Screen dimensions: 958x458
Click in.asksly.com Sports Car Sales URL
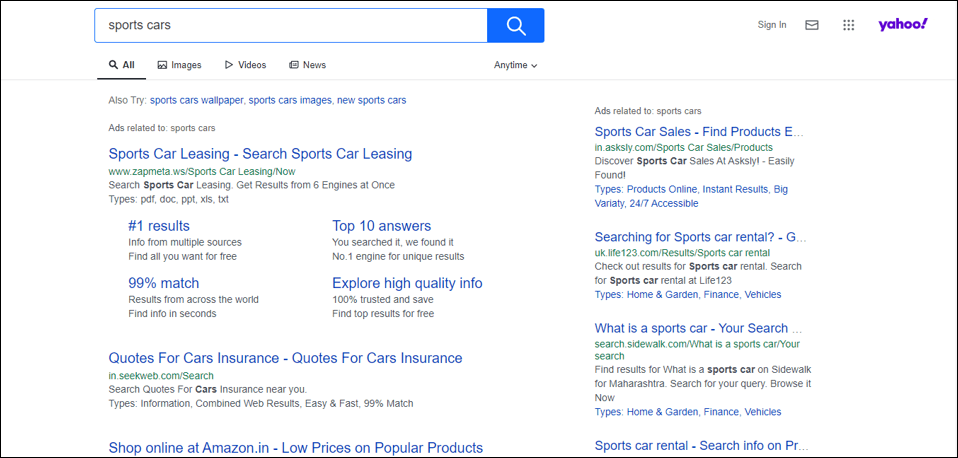(x=684, y=148)
